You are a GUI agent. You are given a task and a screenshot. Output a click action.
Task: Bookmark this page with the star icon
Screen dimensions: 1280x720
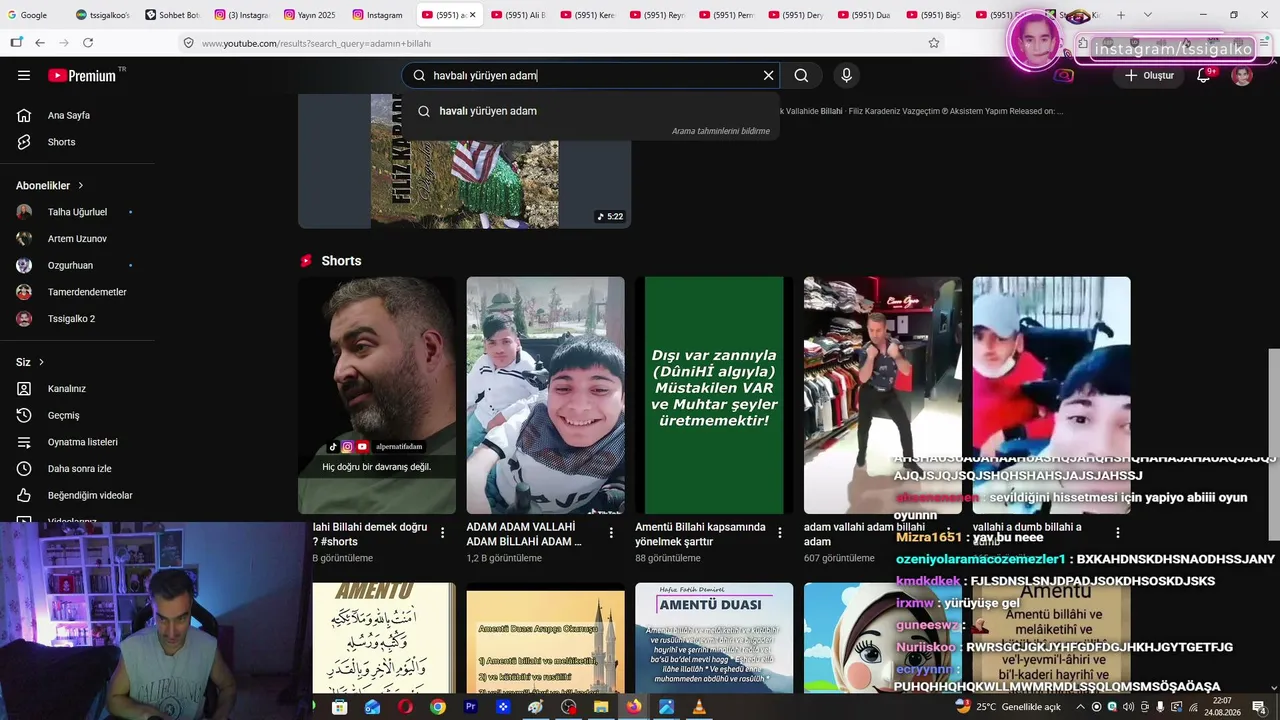934,43
